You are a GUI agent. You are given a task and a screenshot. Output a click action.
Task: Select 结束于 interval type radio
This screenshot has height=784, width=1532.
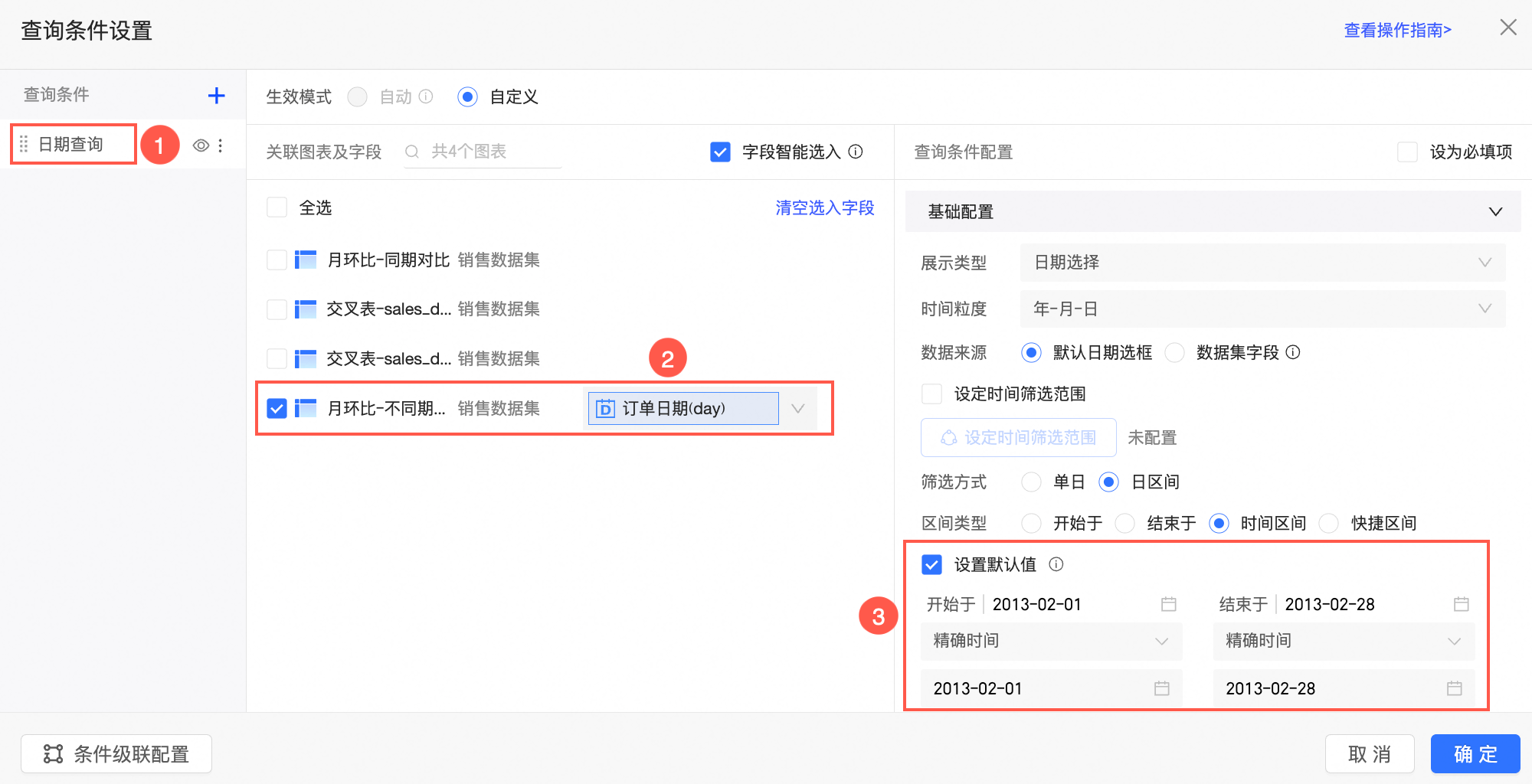1124,523
